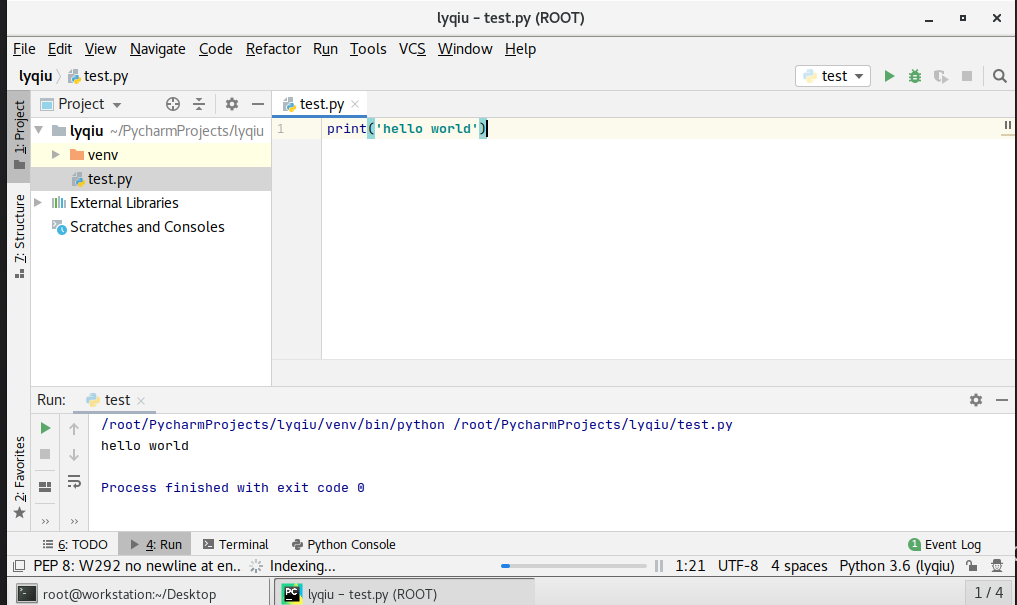This screenshot has width=1017, height=605.
Task: Expand External Libraries node
Action: click(38, 202)
